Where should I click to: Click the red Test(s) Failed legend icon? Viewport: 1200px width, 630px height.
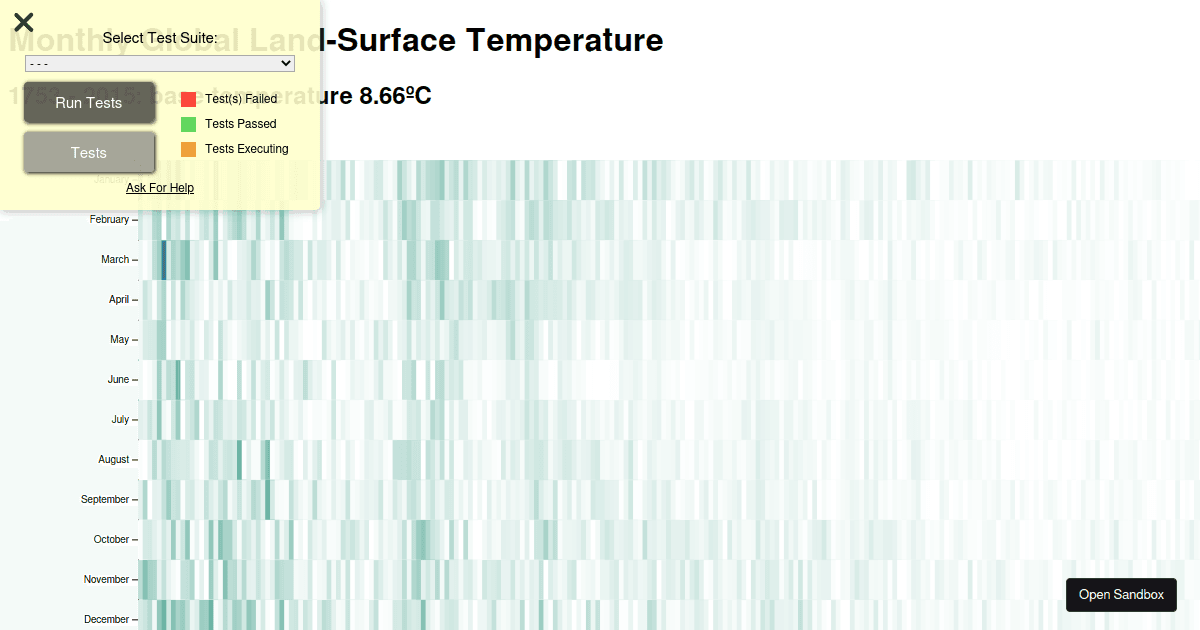click(189, 98)
